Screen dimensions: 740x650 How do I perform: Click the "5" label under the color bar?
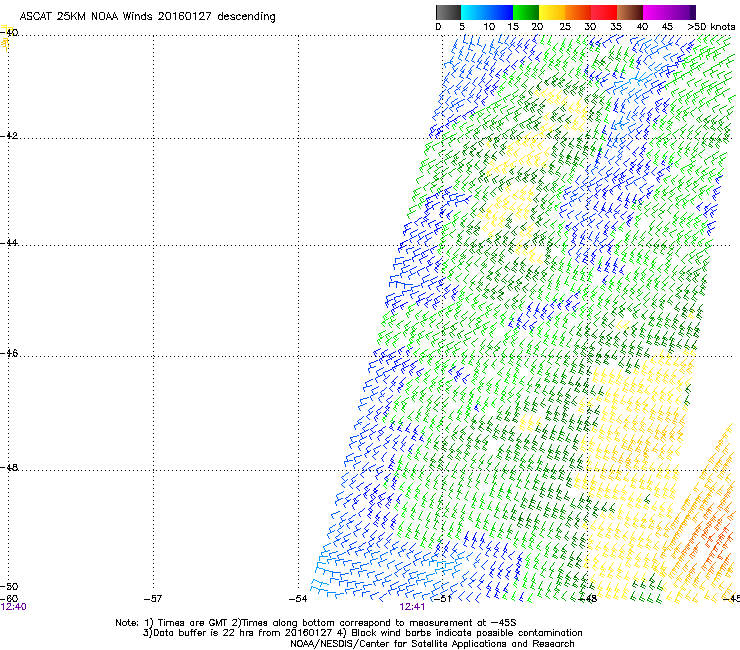click(462, 27)
